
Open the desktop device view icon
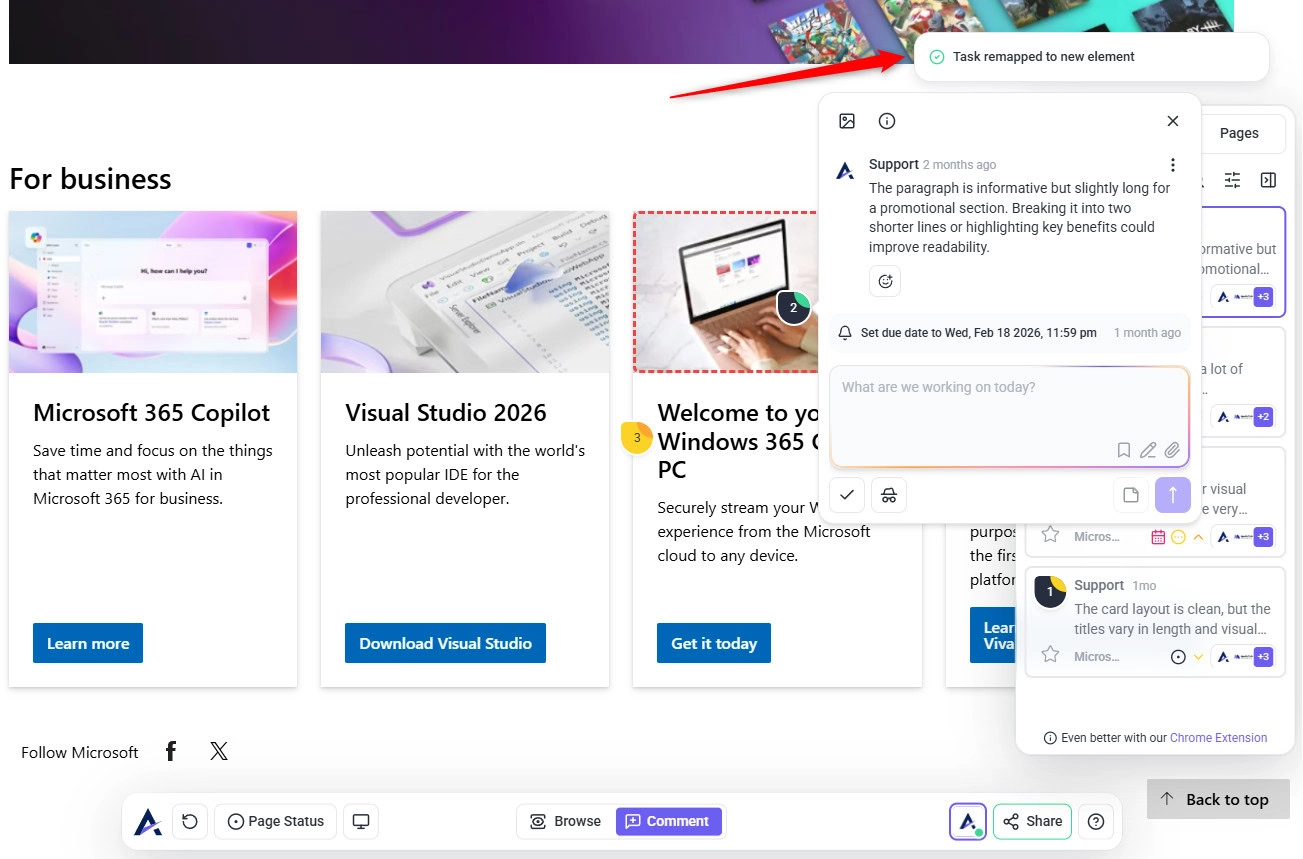tap(361, 821)
